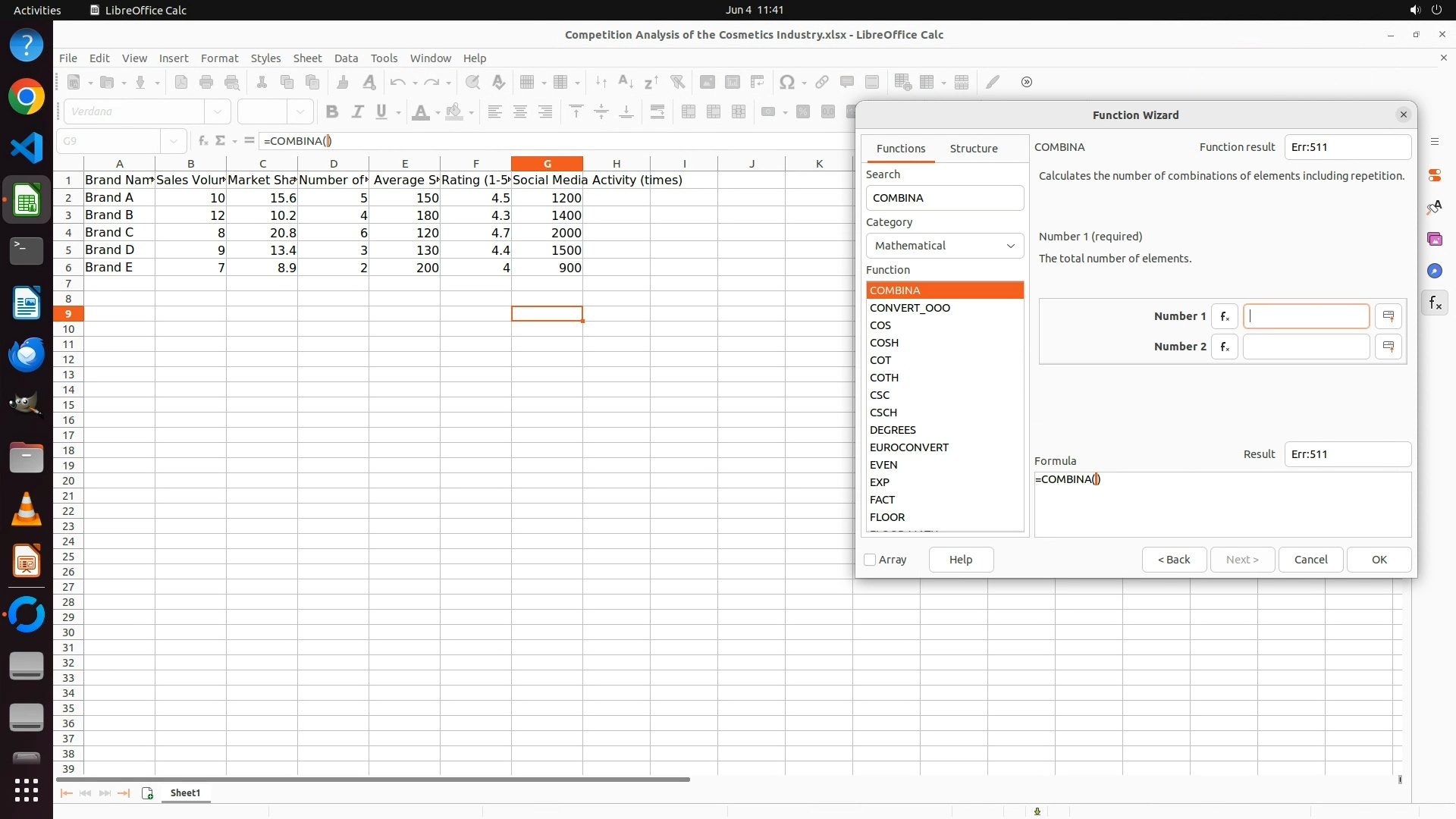Viewport: 1456px width, 819px height.
Task: Toggle Italic formatting button
Action: [357, 112]
